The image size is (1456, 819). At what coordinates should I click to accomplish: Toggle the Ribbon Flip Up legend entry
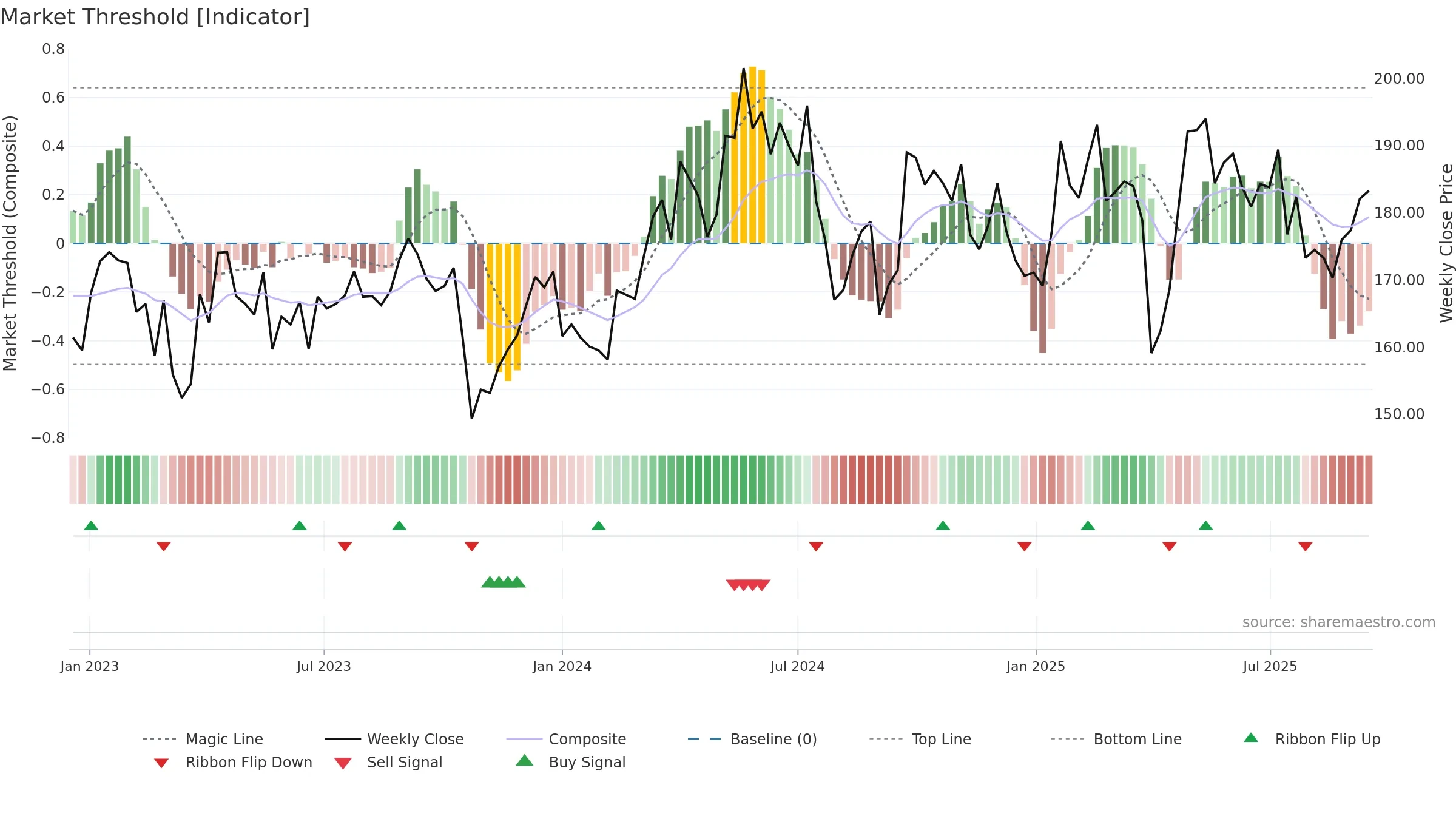pos(1312,739)
